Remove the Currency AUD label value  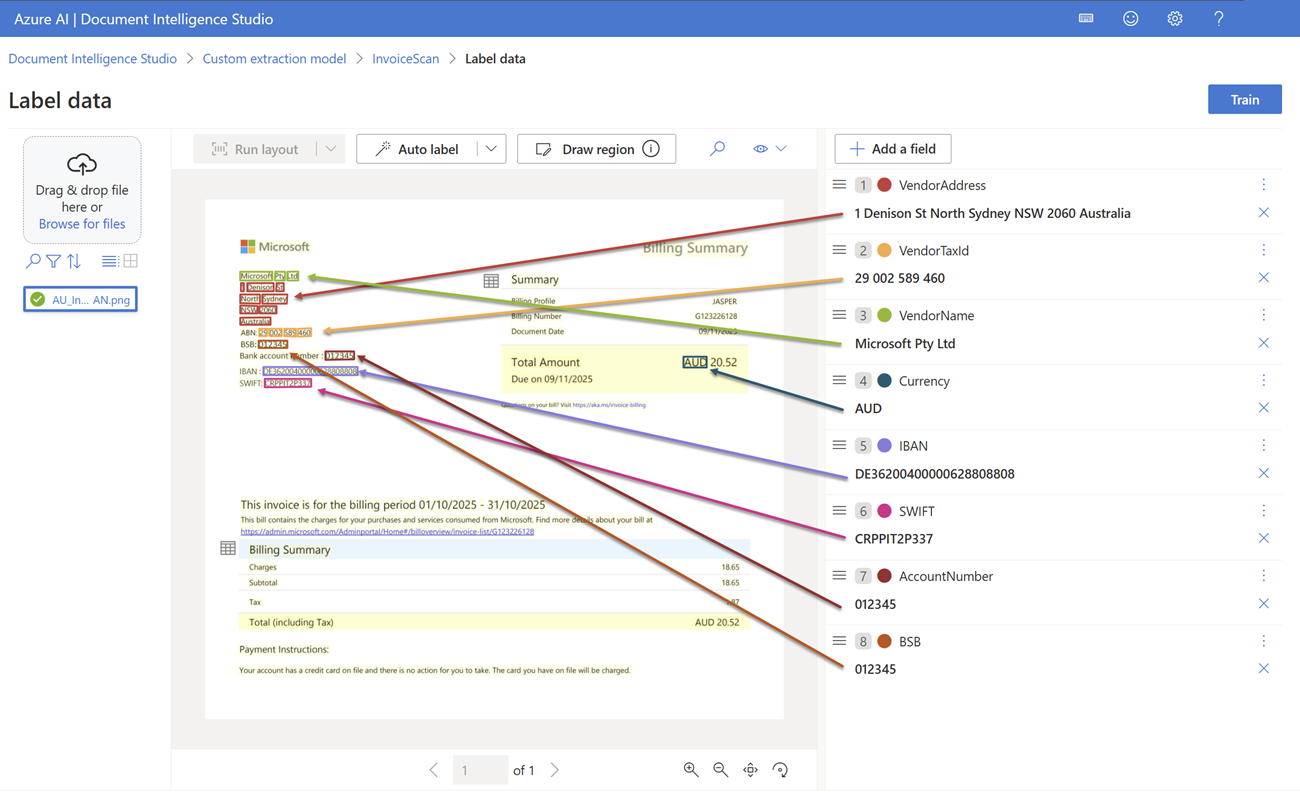[x=1264, y=408]
